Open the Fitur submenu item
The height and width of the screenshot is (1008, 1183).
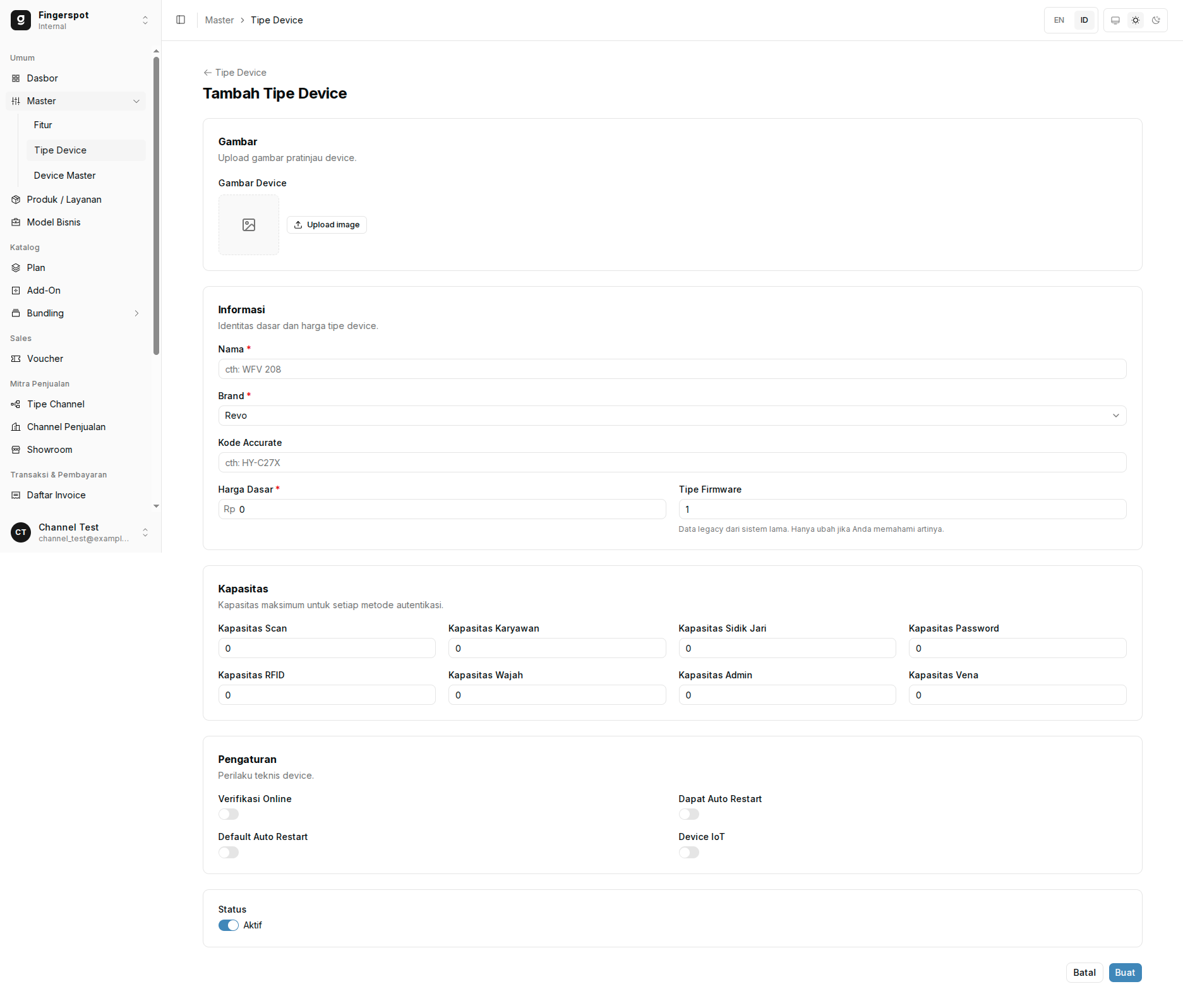86,125
